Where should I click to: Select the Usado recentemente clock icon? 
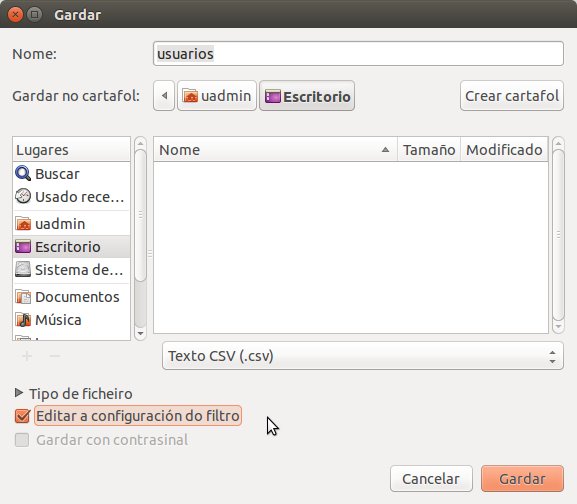tap(23, 196)
